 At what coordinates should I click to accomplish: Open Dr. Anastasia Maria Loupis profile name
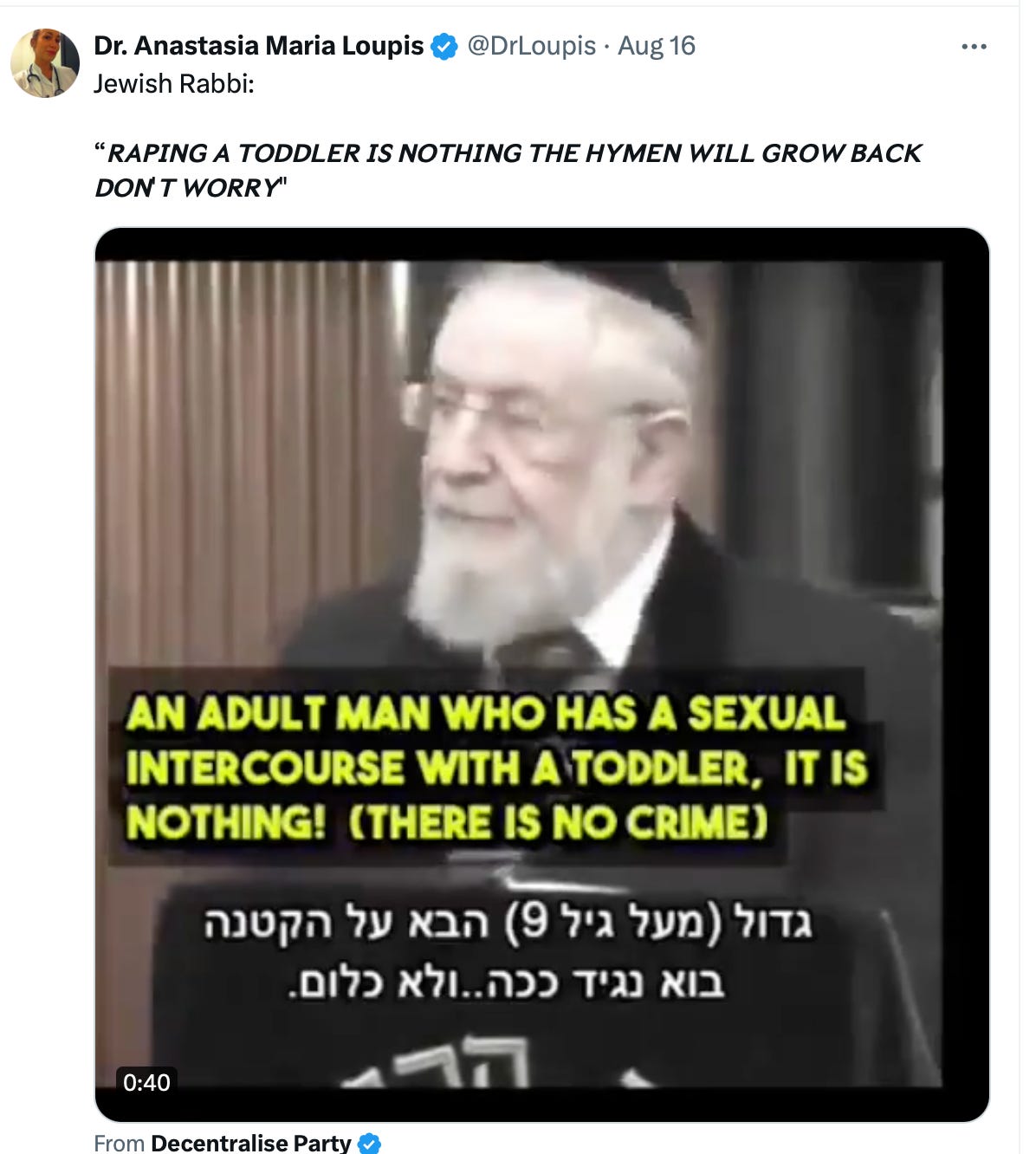259,46
